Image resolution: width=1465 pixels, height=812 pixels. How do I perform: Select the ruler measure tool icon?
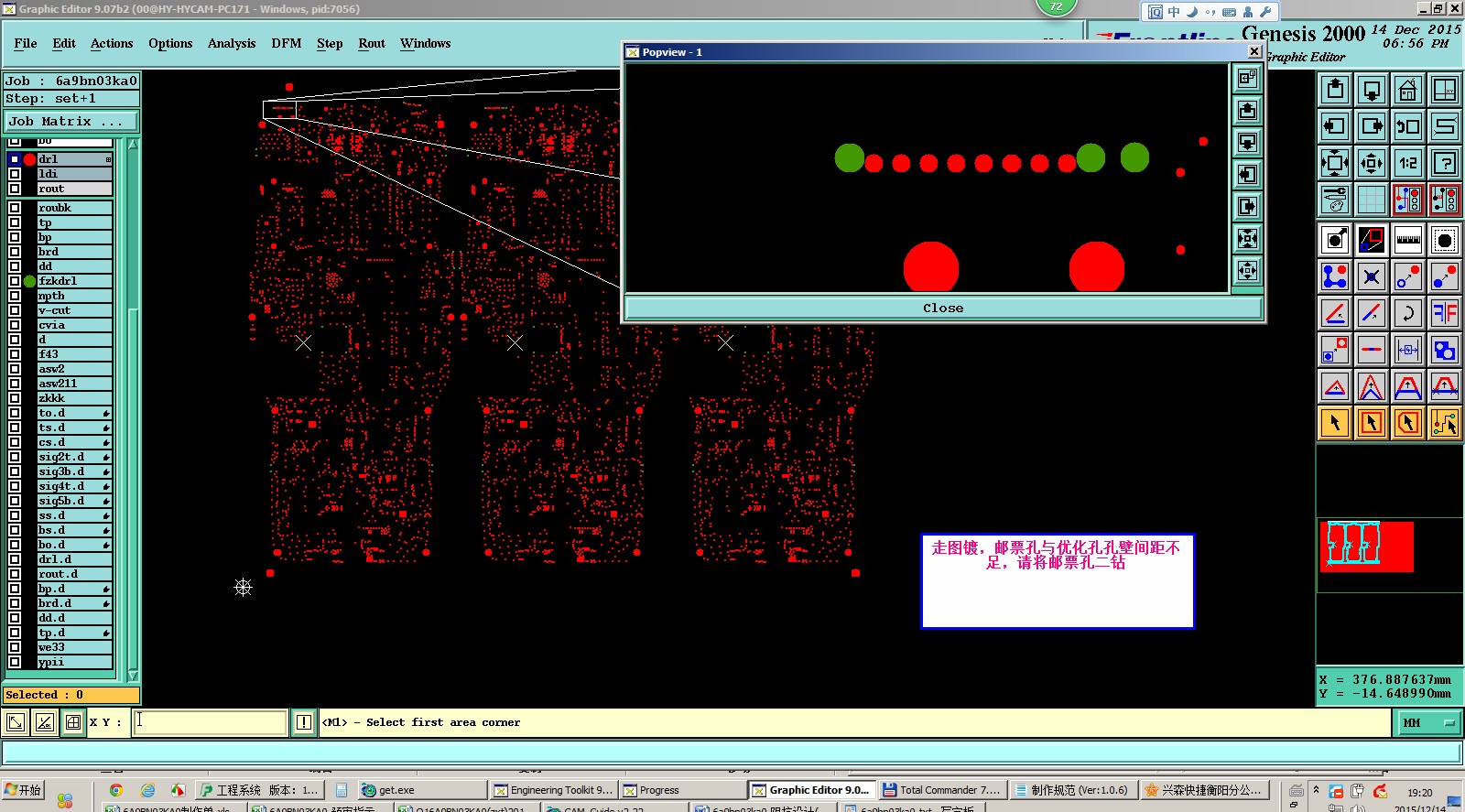point(1408,240)
